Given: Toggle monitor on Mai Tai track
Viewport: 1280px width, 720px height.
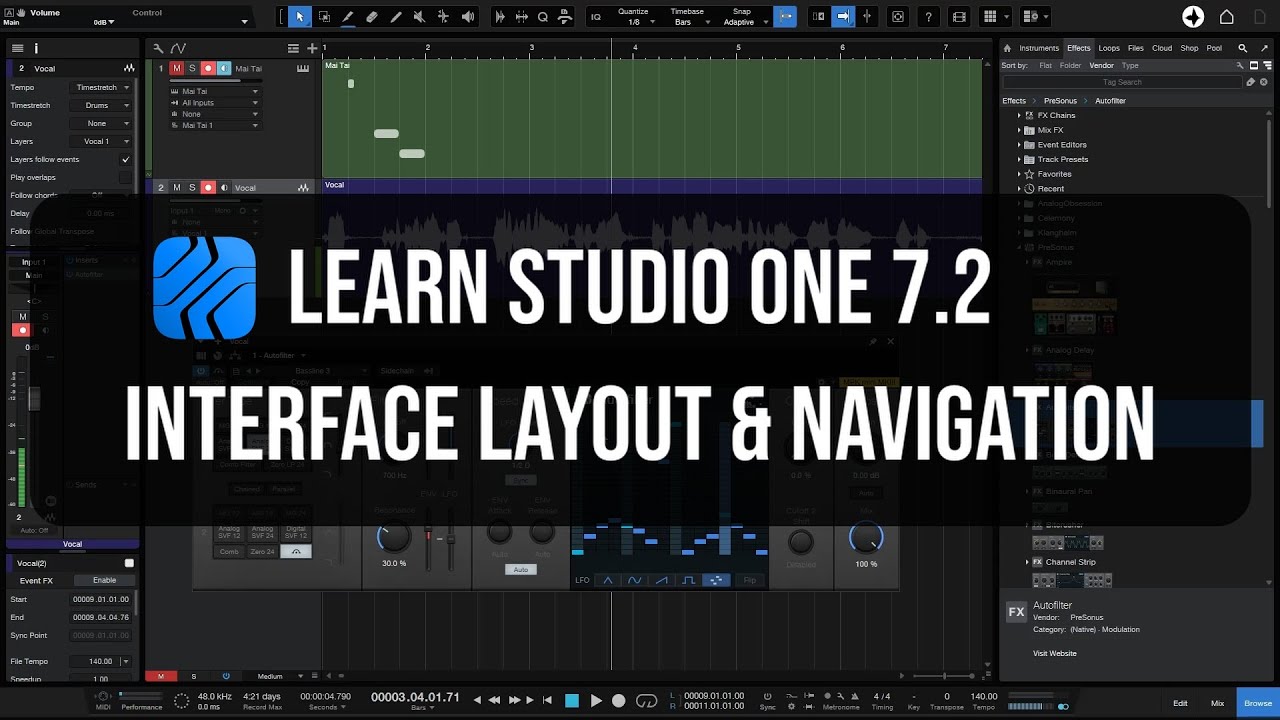Looking at the screenshot, I should point(223,69).
